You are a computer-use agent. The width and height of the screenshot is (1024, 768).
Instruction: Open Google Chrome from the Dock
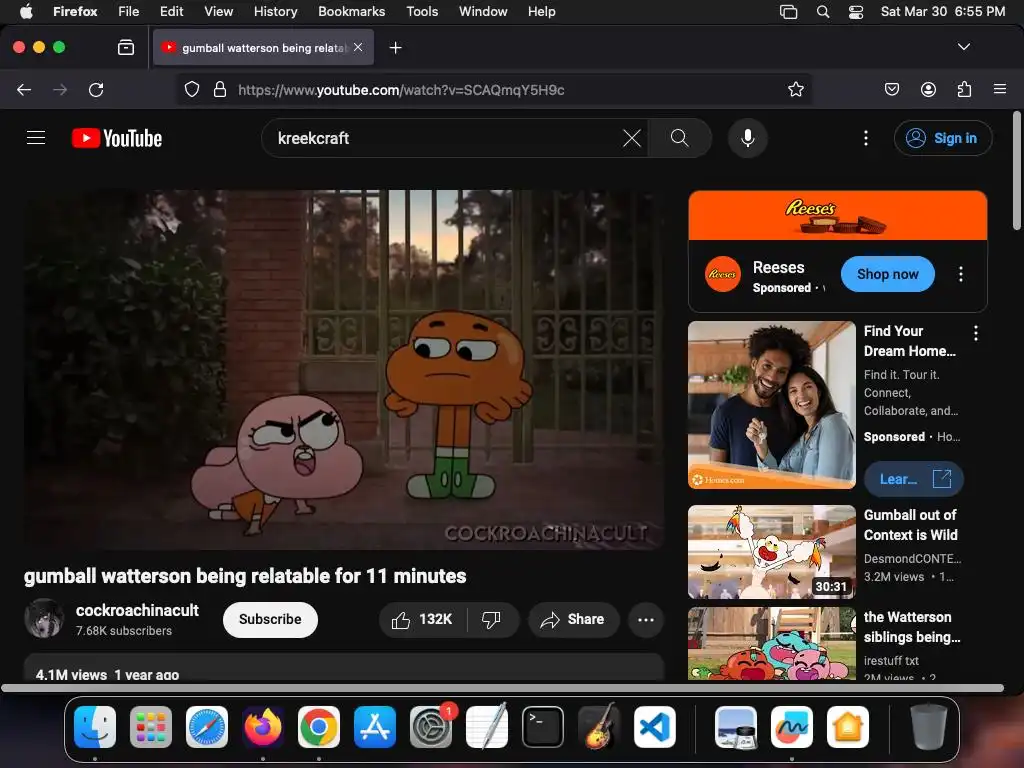[319, 727]
